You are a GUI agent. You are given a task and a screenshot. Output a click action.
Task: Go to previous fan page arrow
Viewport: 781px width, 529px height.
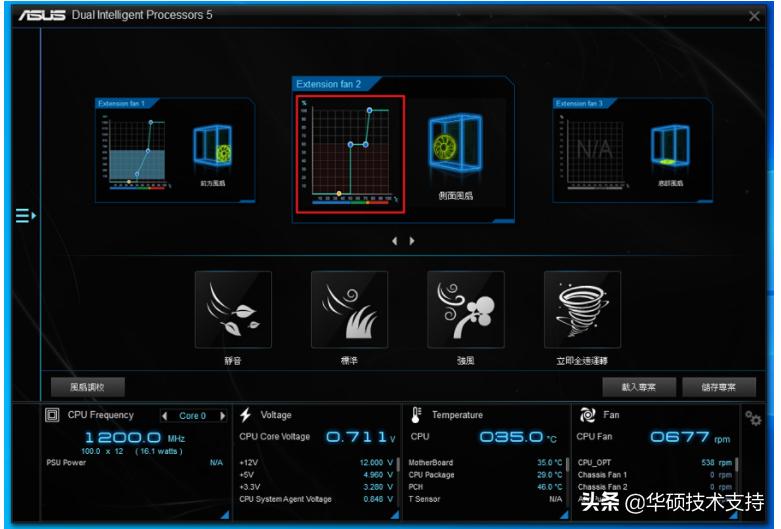tap(394, 241)
